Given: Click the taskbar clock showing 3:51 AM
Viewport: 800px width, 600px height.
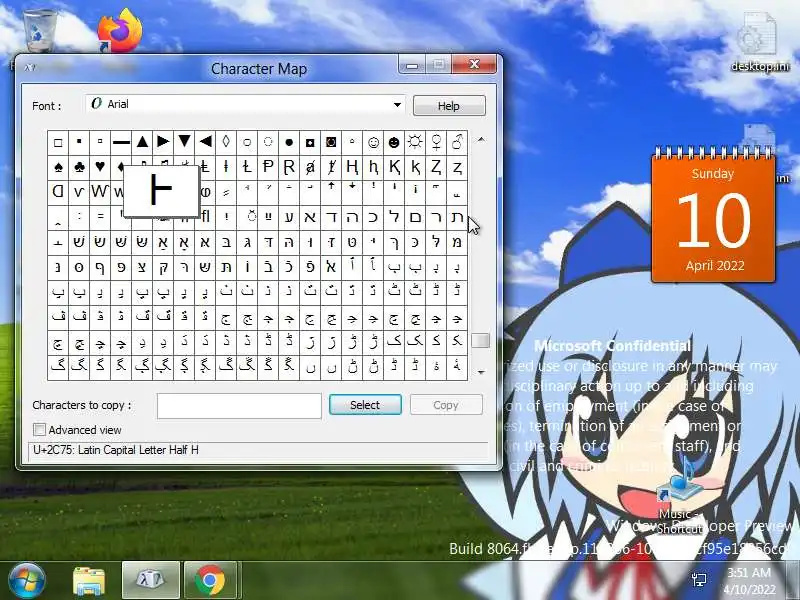Looking at the screenshot, I should 749,581.
